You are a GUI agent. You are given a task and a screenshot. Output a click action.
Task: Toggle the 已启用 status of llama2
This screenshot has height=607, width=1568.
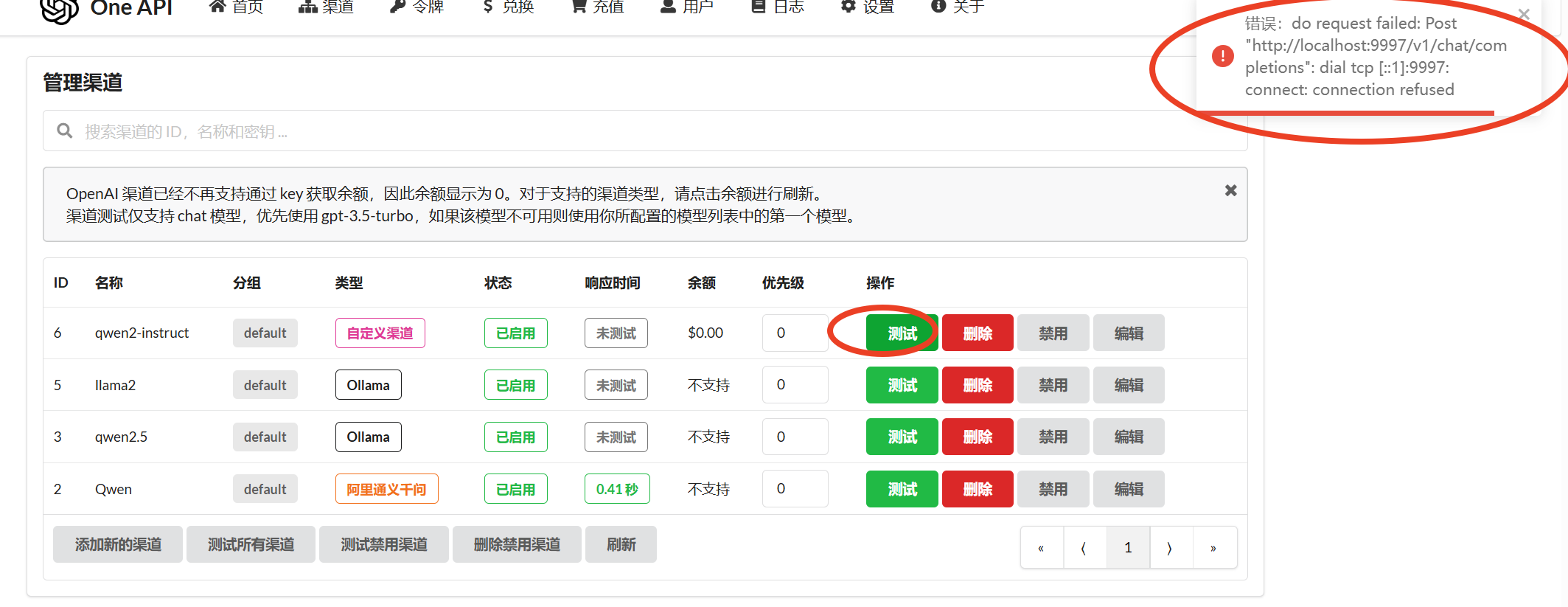tap(515, 385)
